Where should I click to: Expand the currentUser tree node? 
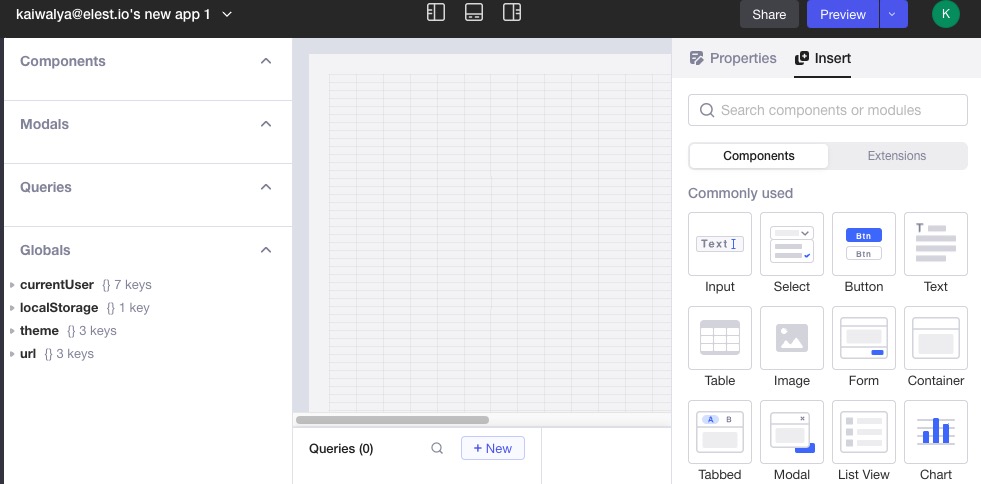pyautogui.click(x=12, y=285)
